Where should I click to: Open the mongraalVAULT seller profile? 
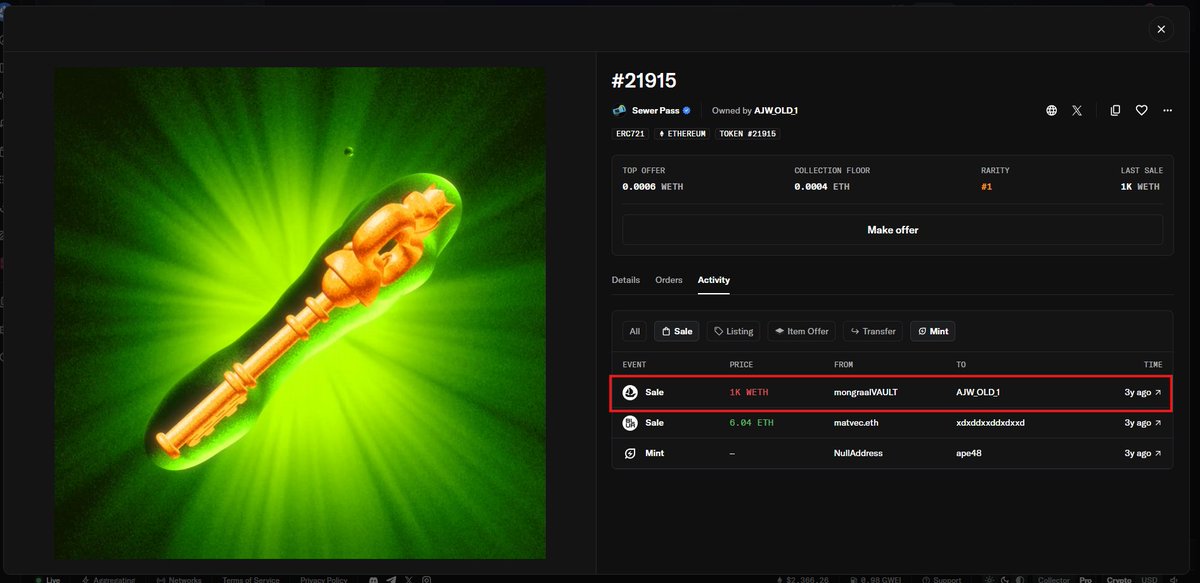click(x=866, y=393)
